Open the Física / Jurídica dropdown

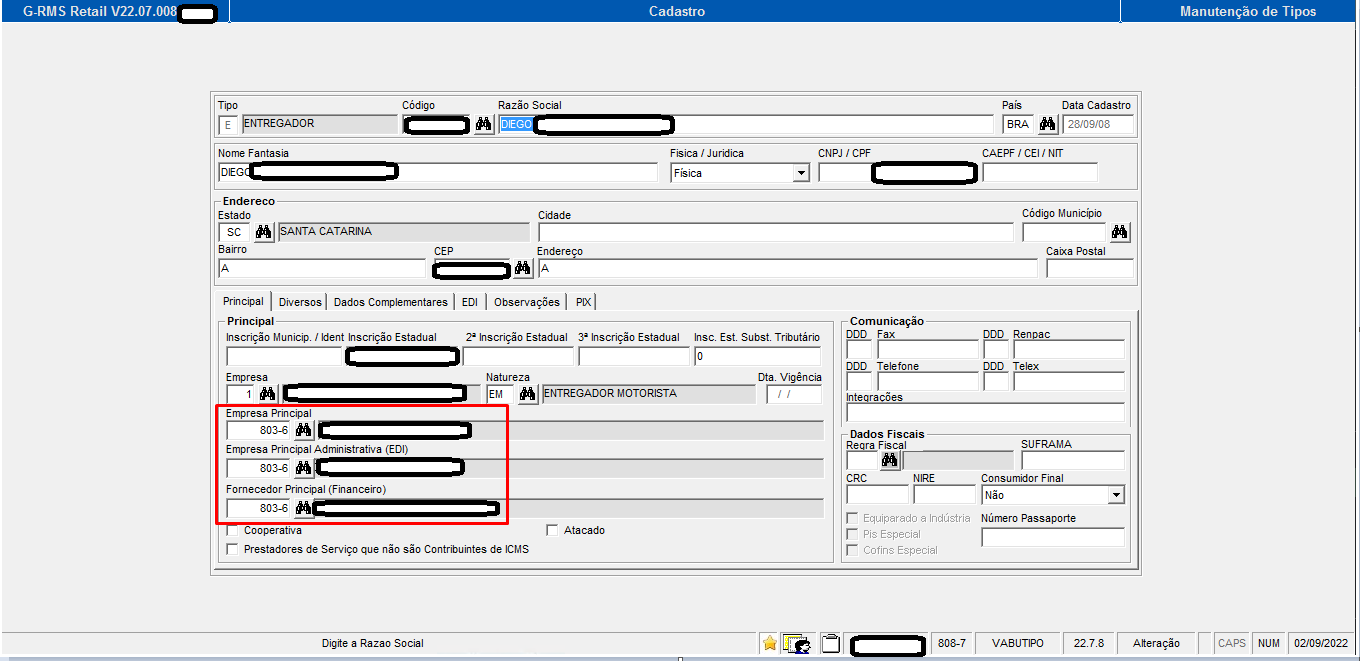[x=800, y=173]
